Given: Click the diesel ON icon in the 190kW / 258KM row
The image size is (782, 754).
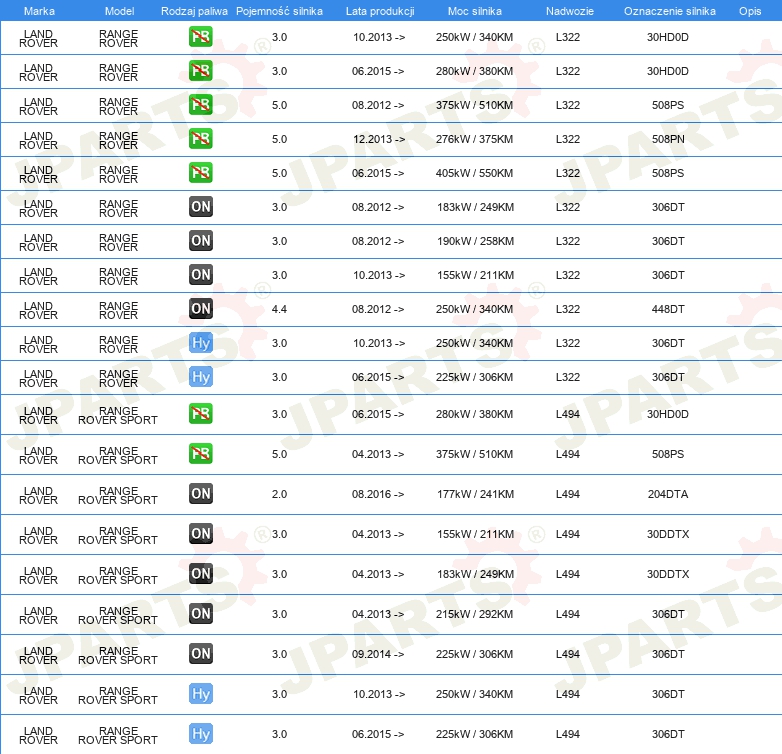Looking at the screenshot, I should pos(200,240).
